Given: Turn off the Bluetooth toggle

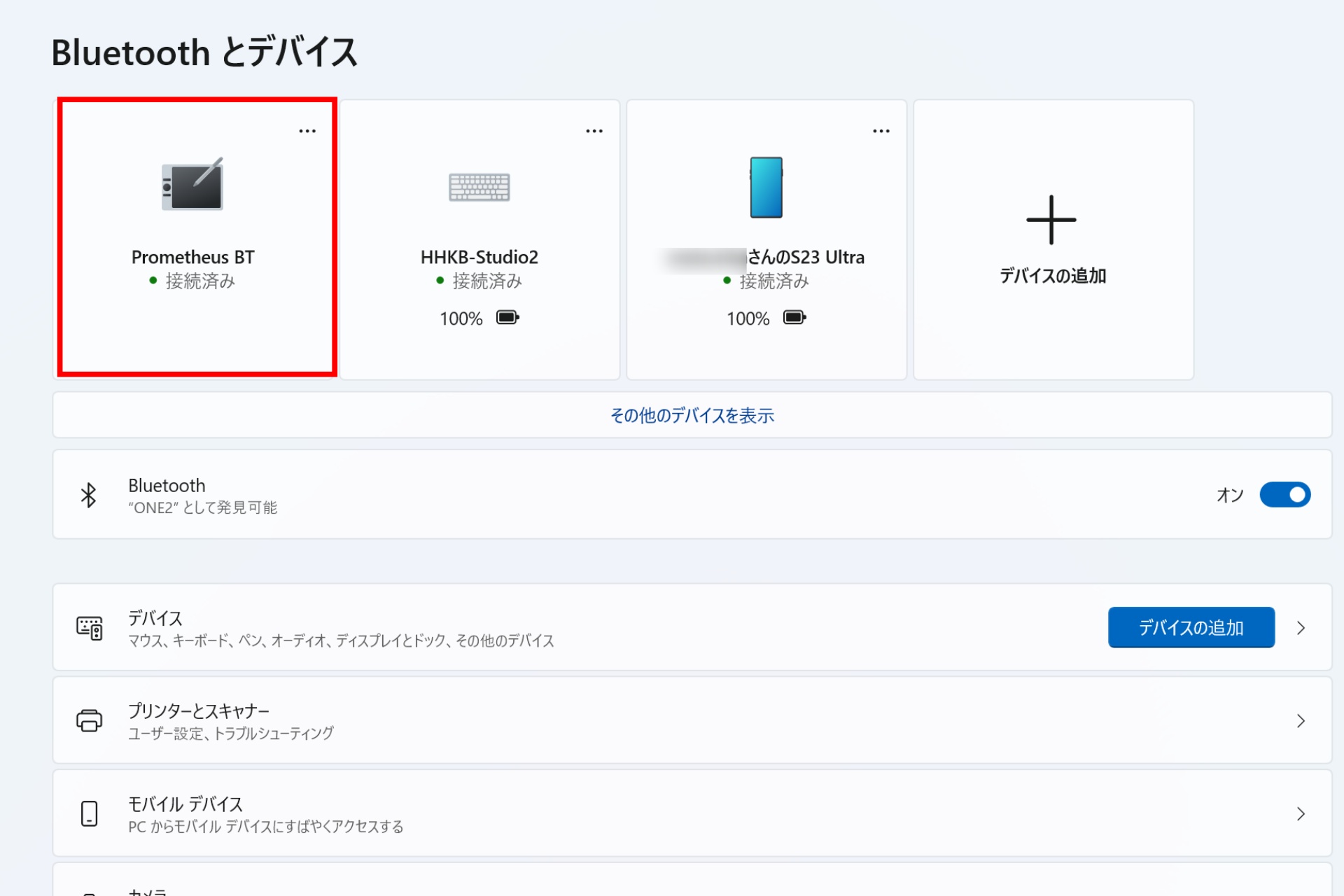Looking at the screenshot, I should tap(1285, 495).
